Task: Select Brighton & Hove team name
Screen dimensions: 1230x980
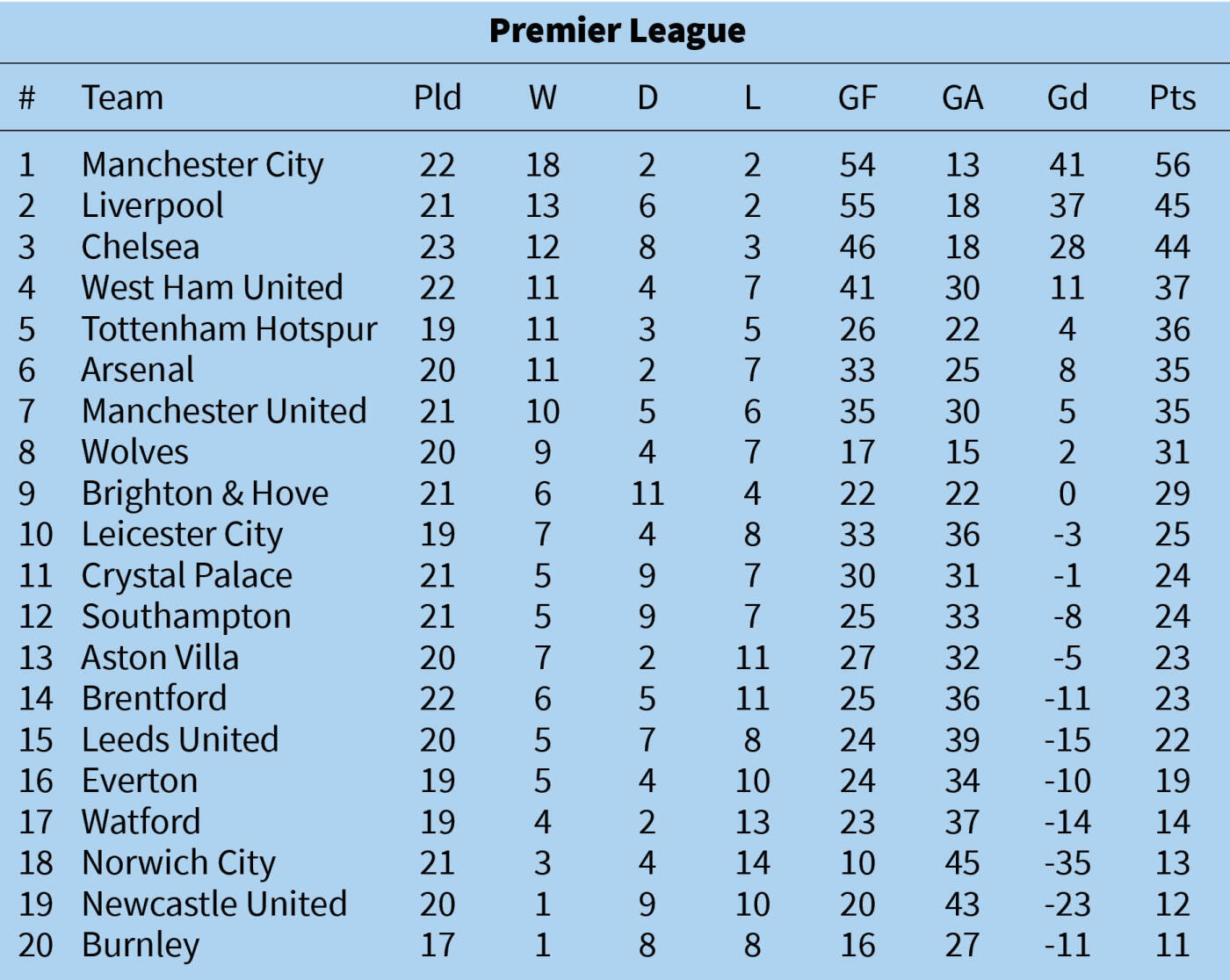Action: pyautogui.click(x=205, y=494)
